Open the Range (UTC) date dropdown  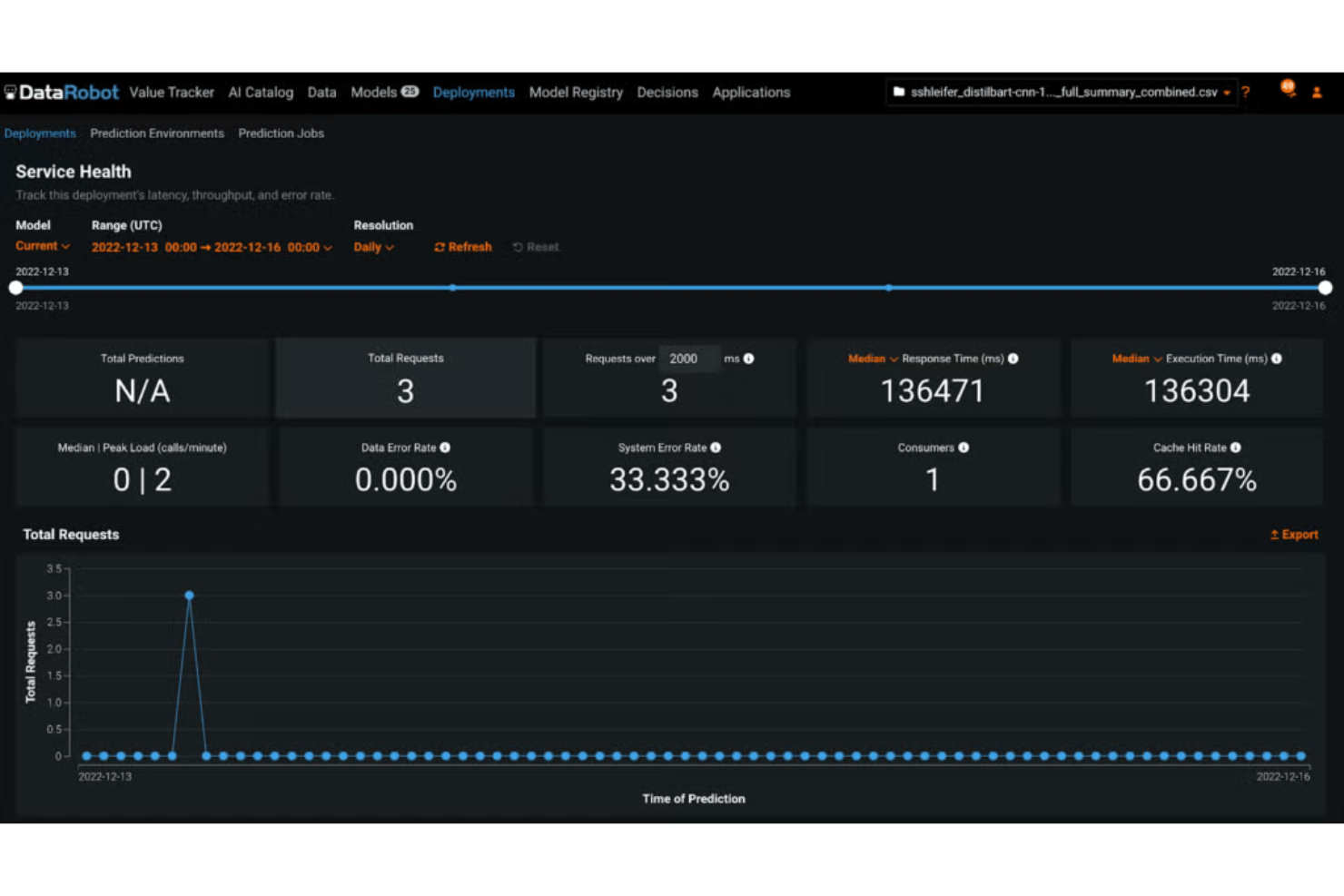[x=212, y=247]
